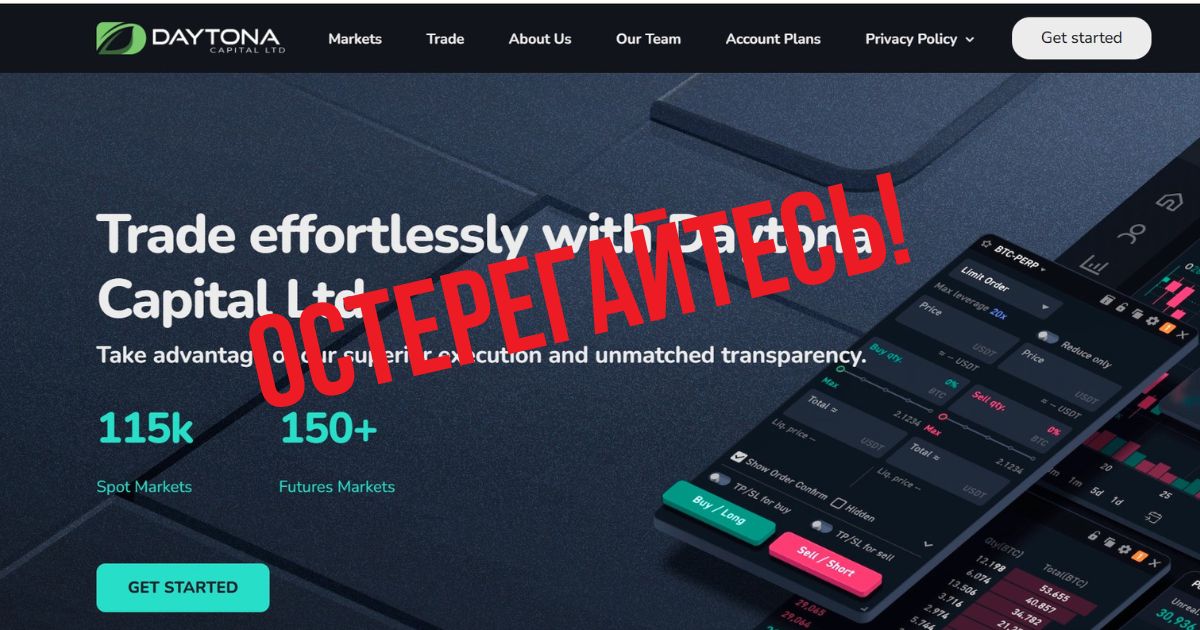Check the Show Order Confirm checkbox
The image size is (1200, 630).
point(738,456)
